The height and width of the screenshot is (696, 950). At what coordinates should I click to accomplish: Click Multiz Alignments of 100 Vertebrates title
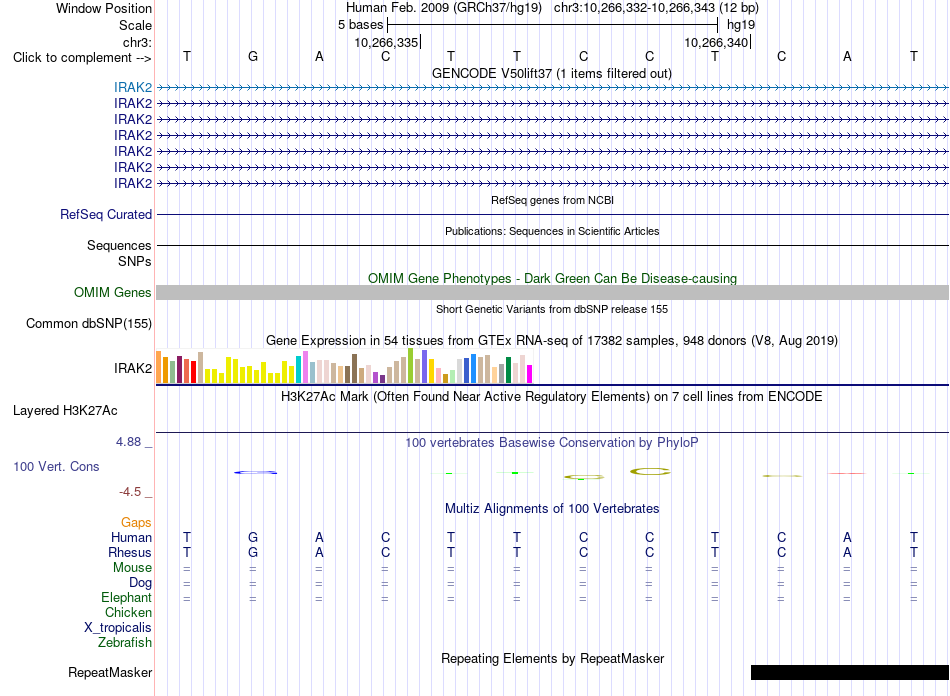[x=552, y=508]
